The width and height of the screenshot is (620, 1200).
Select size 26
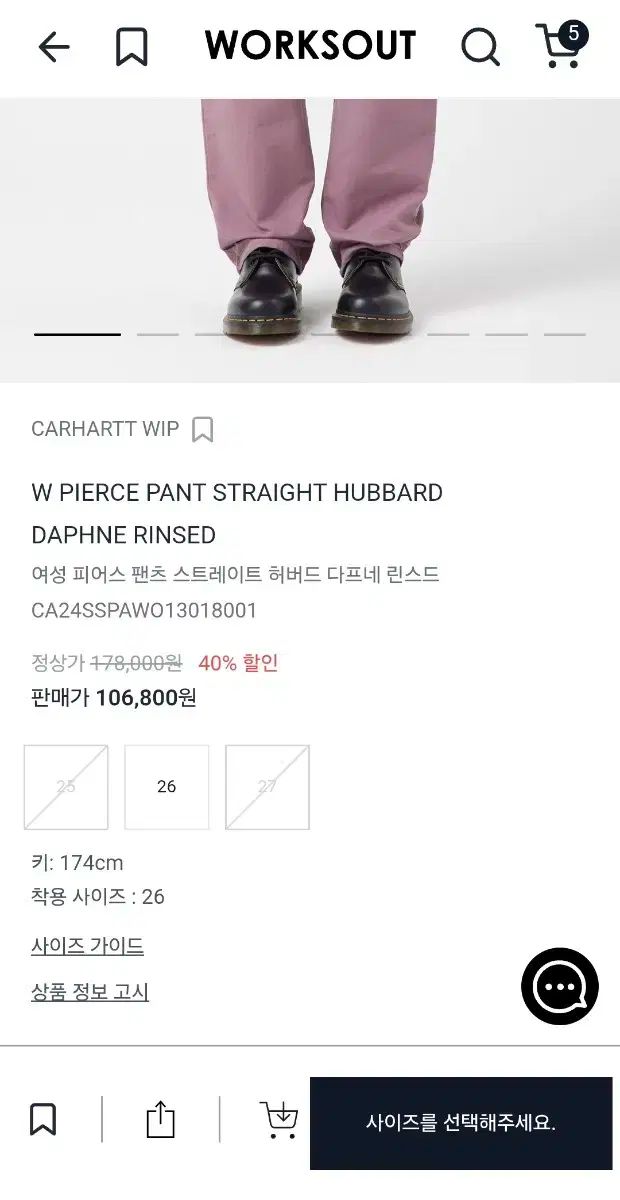pos(167,787)
